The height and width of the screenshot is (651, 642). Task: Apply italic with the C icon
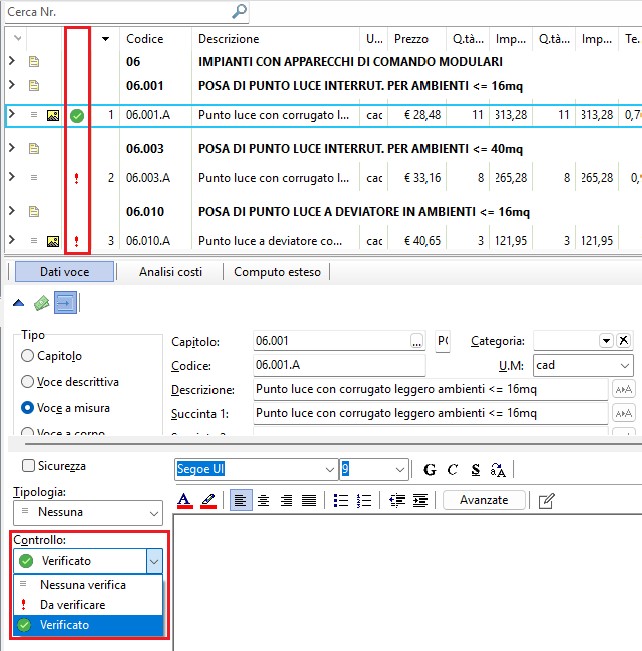click(x=453, y=470)
